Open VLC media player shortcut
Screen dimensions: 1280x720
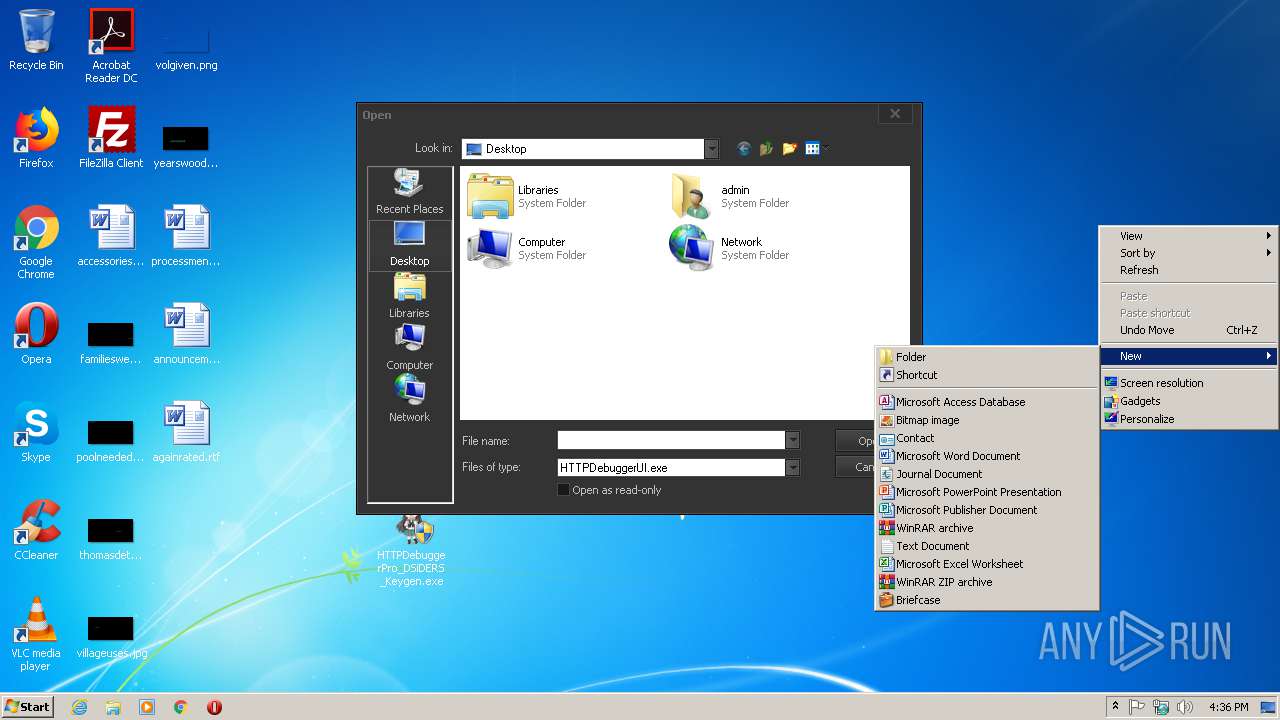tap(36, 634)
